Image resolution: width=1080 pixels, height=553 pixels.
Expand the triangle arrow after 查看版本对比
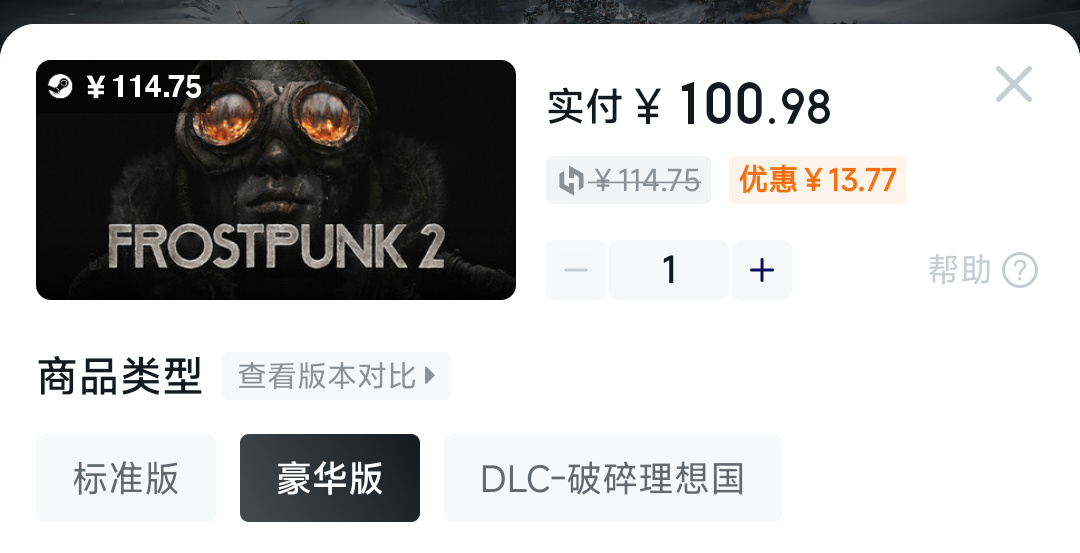click(x=430, y=376)
